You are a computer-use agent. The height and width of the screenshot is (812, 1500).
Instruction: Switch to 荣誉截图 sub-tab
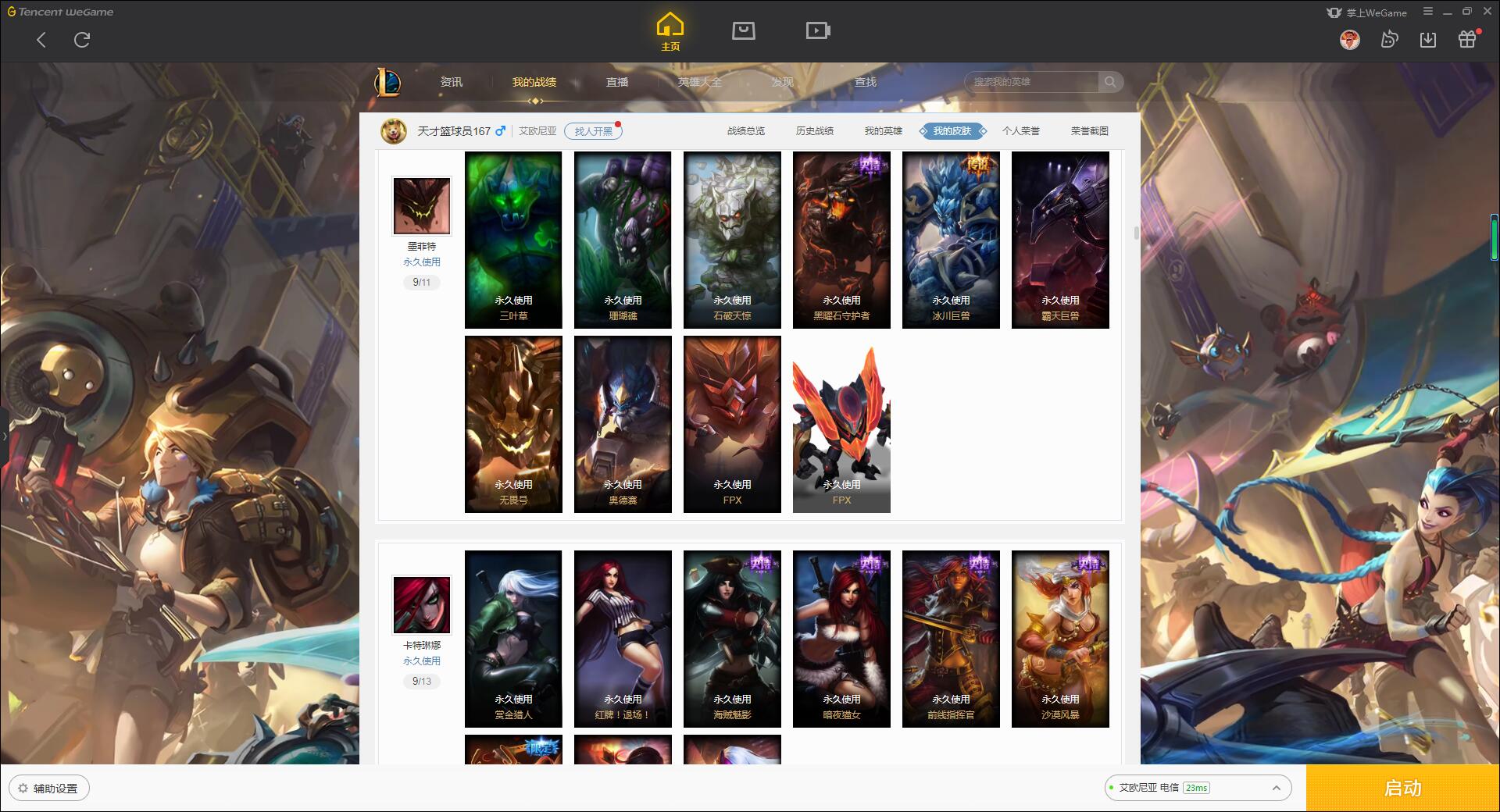click(x=1090, y=131)
